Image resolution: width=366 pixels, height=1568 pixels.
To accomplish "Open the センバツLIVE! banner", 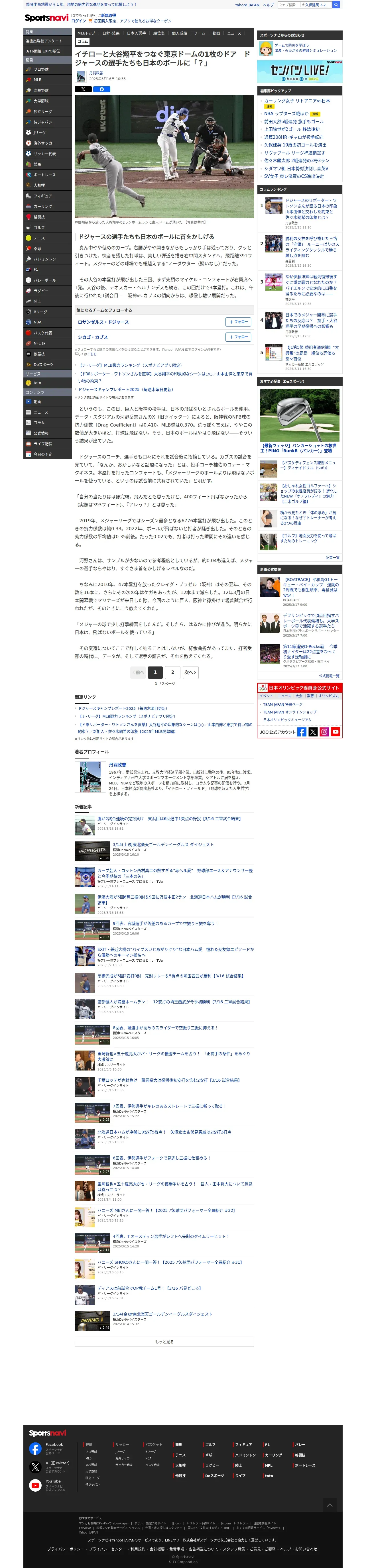I will tap(300, 71).
